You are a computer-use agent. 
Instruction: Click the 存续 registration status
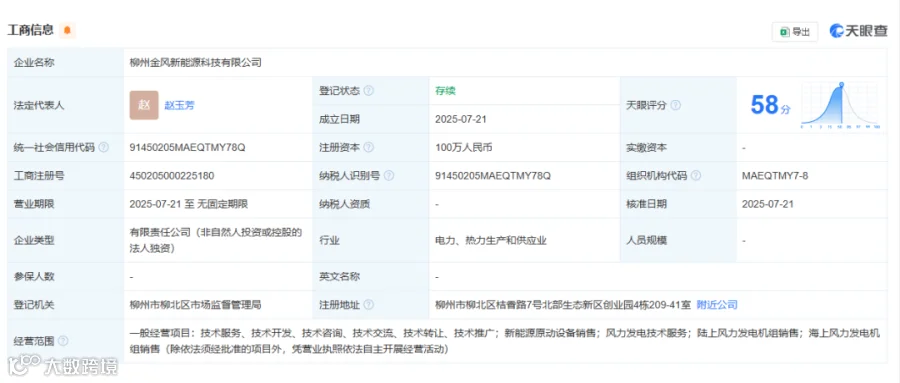[445, 91]
